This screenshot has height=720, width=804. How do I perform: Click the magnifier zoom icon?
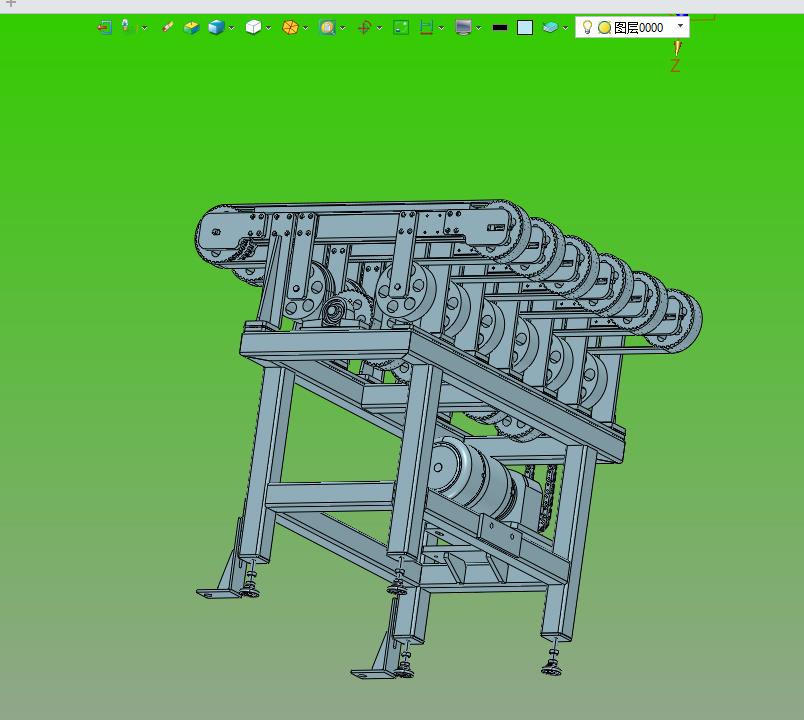[327, 27]
